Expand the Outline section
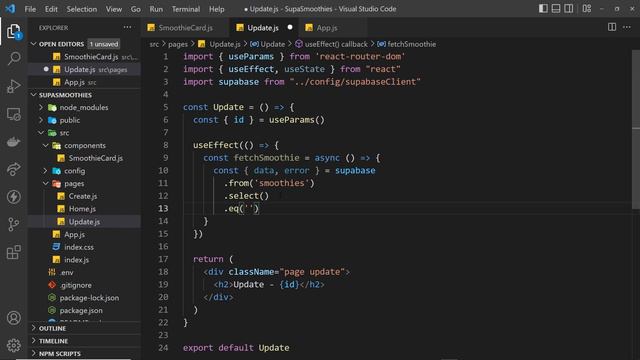The width and height of the screenshot is (640, 360). [x=85, y=328]
